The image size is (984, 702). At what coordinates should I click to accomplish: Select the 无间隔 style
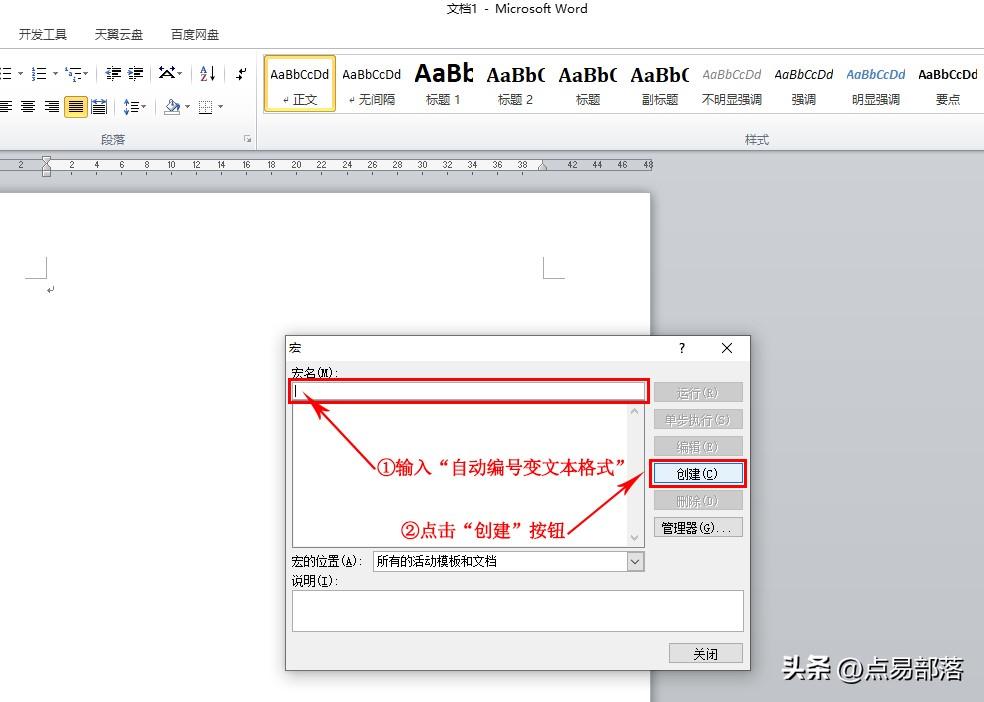pyautogui.click(x=372, y=84)
